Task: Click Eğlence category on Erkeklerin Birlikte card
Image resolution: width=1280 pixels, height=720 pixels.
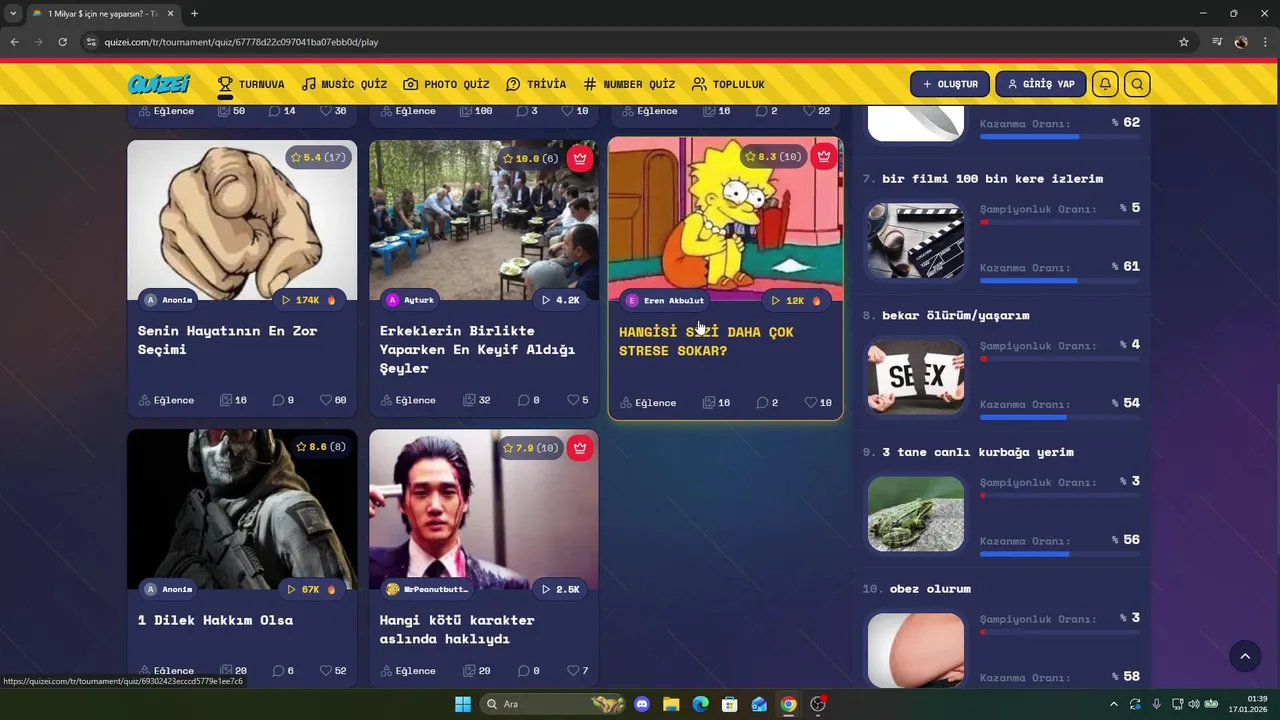Action: 408,400
